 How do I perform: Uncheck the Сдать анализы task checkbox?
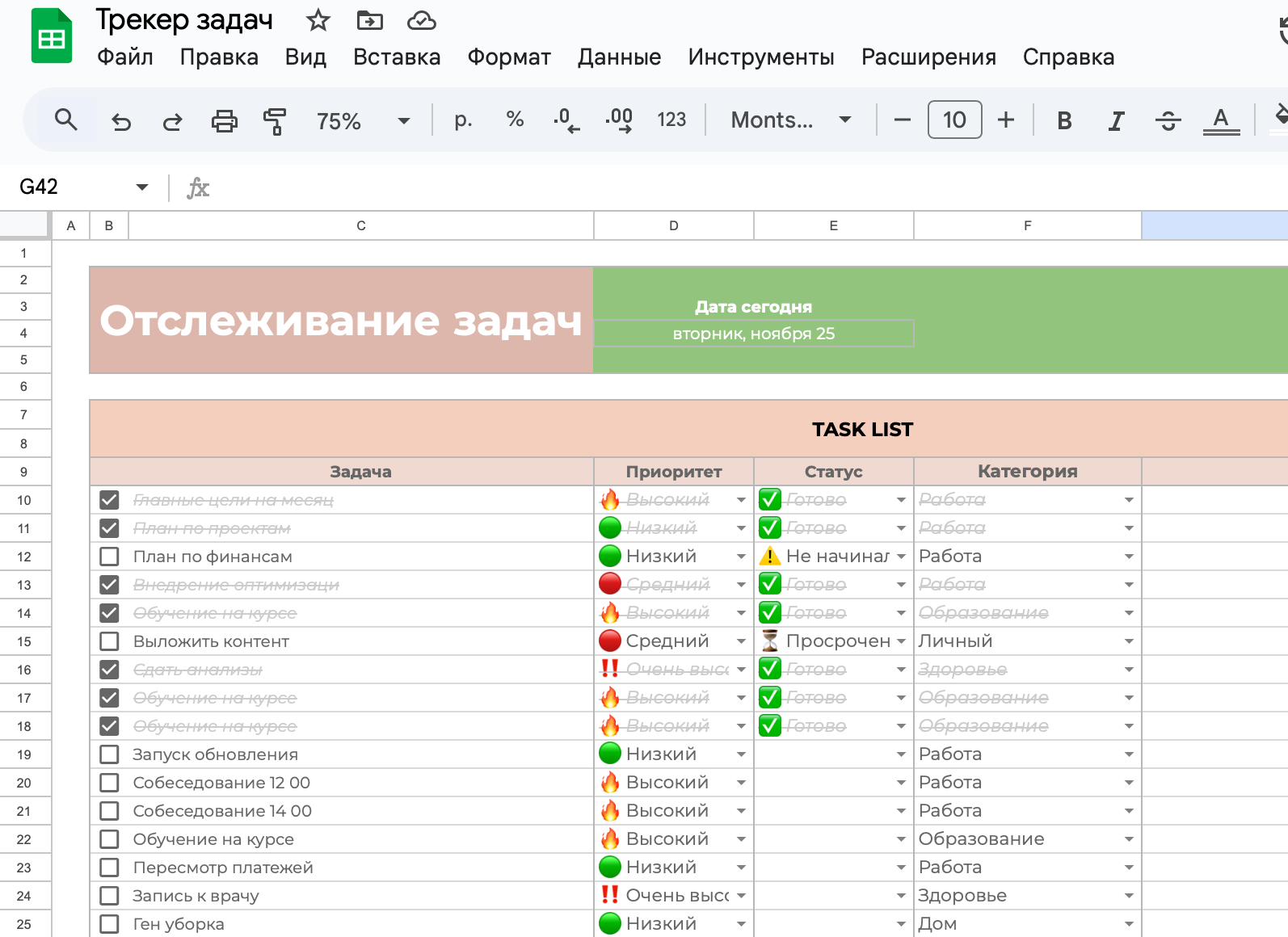pyautogui.click(x=109, y=670)
